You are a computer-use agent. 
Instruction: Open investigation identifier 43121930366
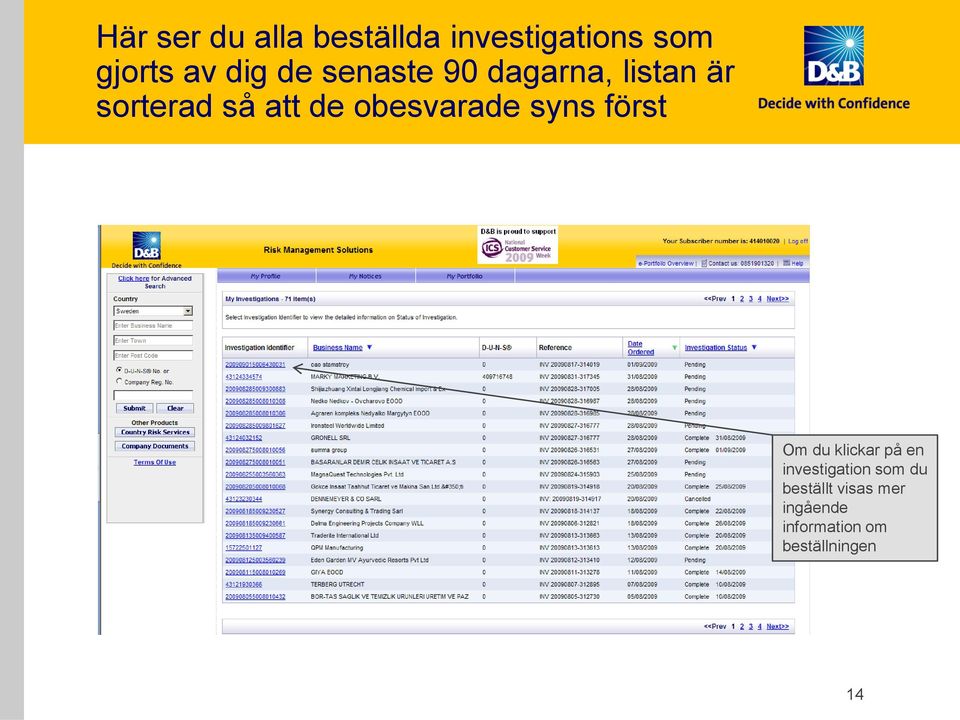(243, 585)
